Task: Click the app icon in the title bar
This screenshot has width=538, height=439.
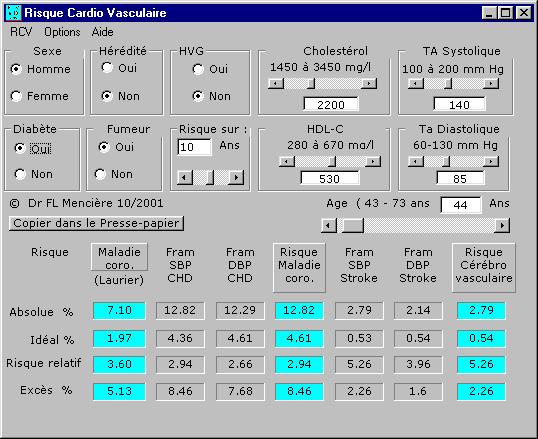Action: click(14, 13)
